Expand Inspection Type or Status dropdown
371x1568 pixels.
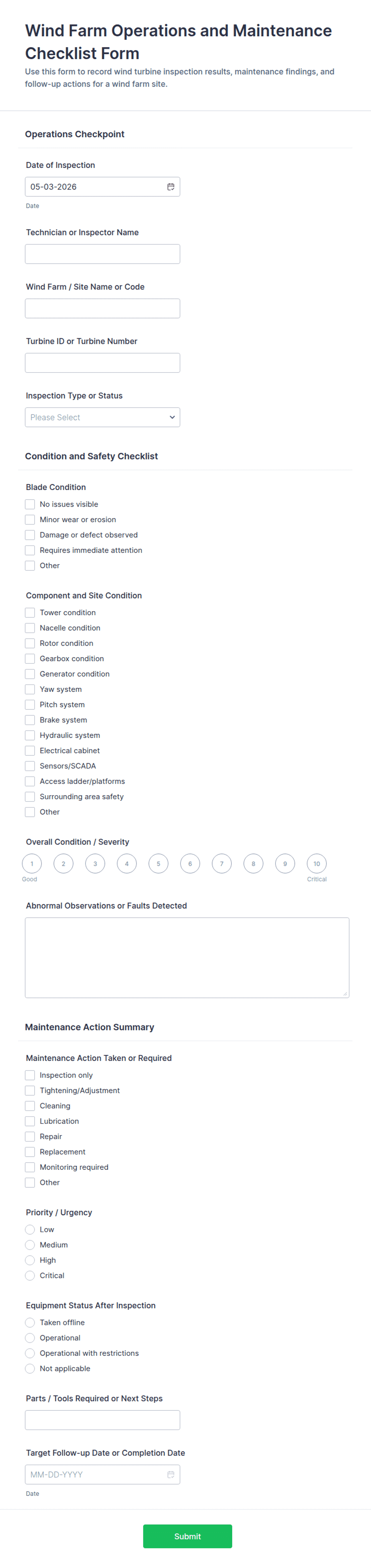pyautogui.click(x=102, y=417)
